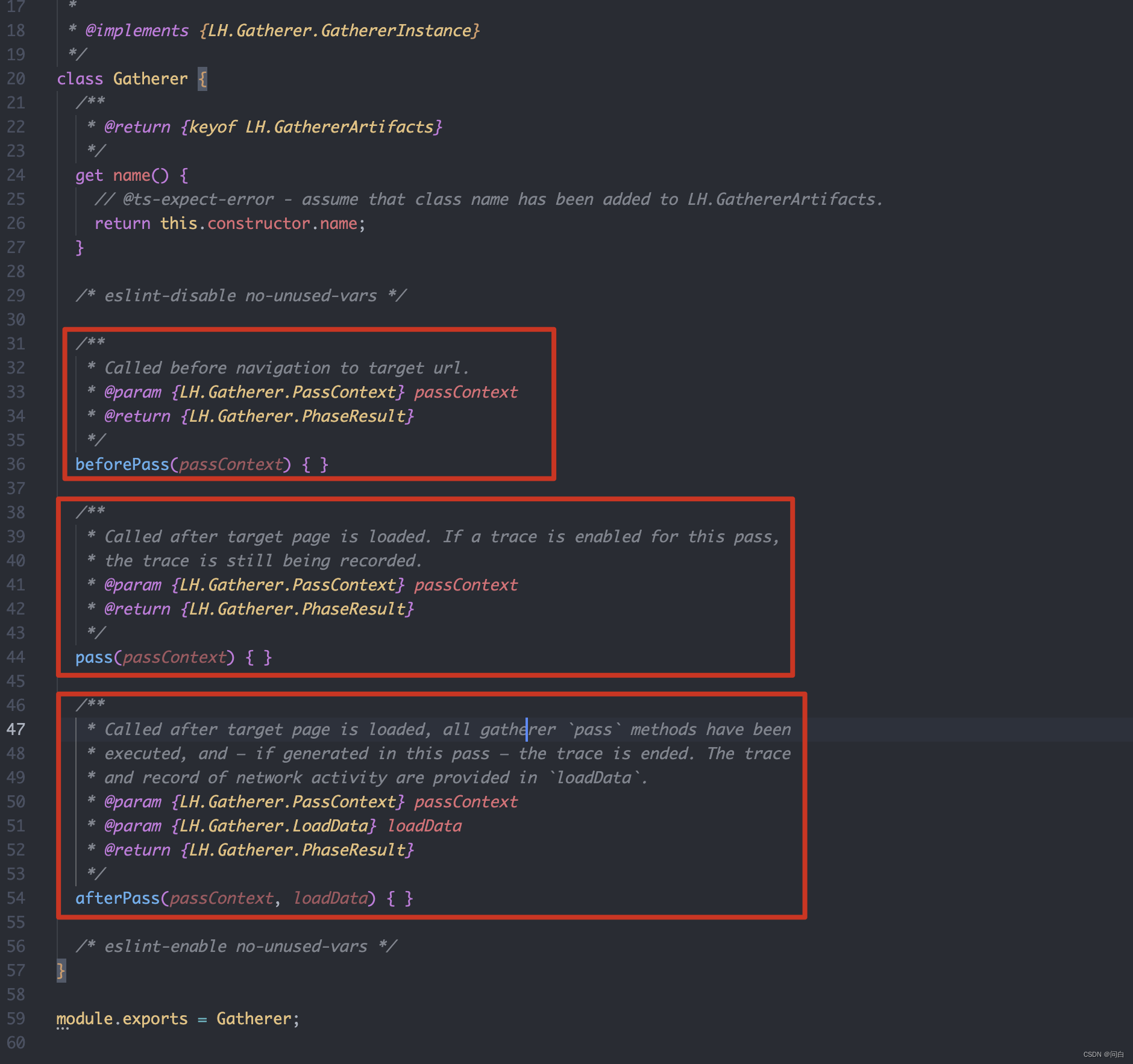
Task: Click 'exports' on line 59
Action: pos(155,1019)
